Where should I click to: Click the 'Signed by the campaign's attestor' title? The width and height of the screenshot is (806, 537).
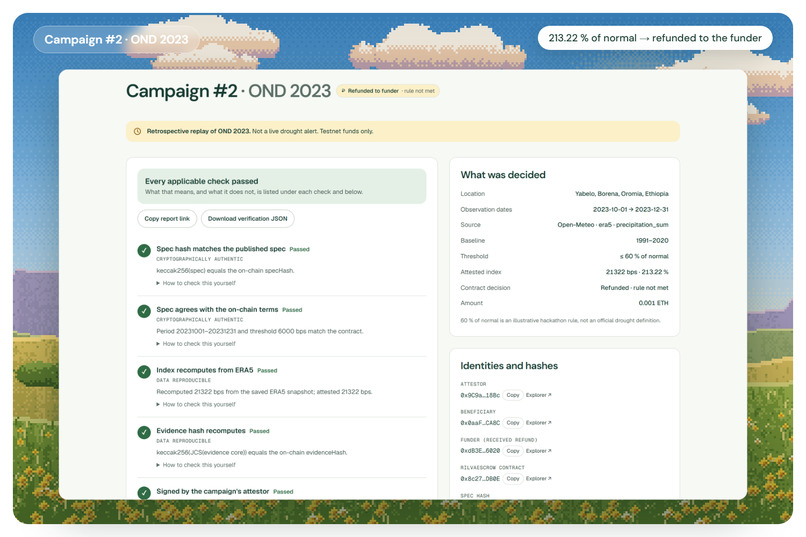pos(212,491)
